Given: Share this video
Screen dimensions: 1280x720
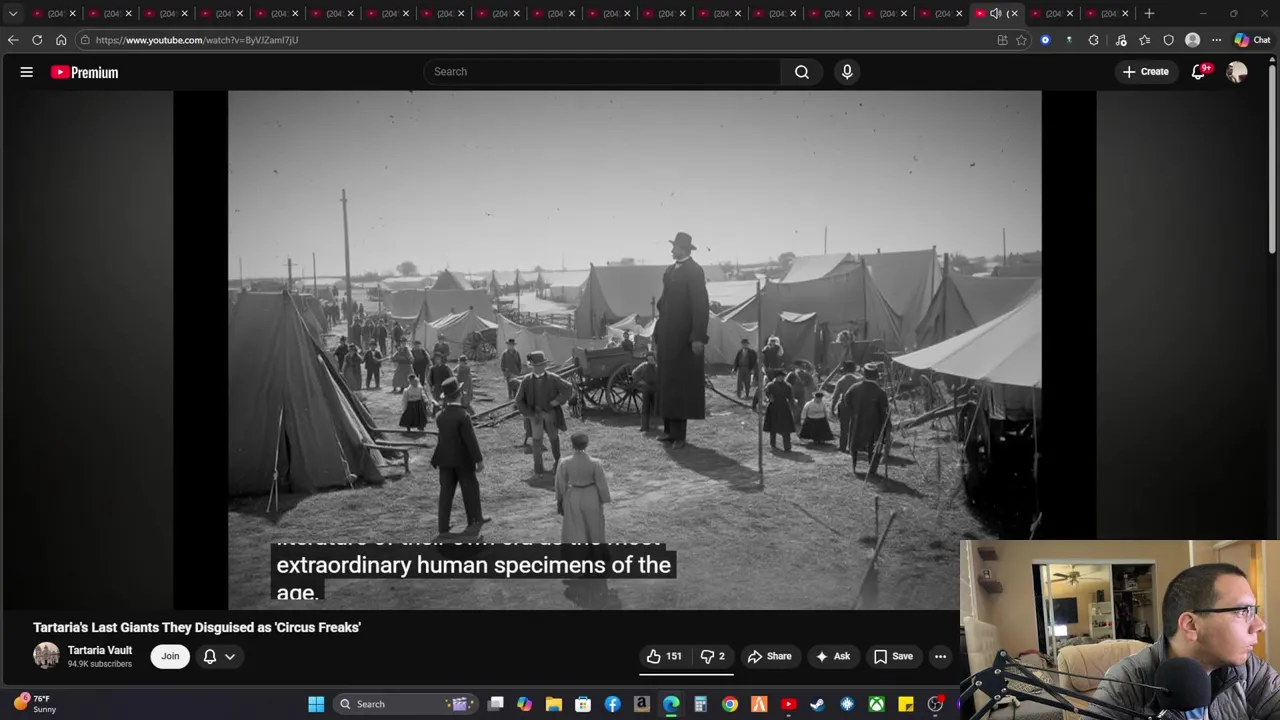Looking at the screenshot, I should [769, 657].
